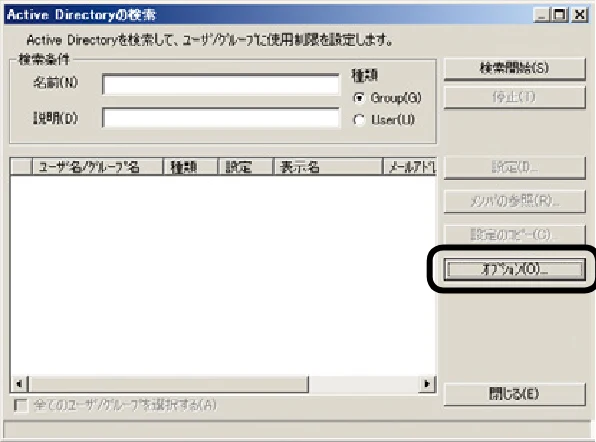Click the 検索開始(S) button

pos(514,68)
